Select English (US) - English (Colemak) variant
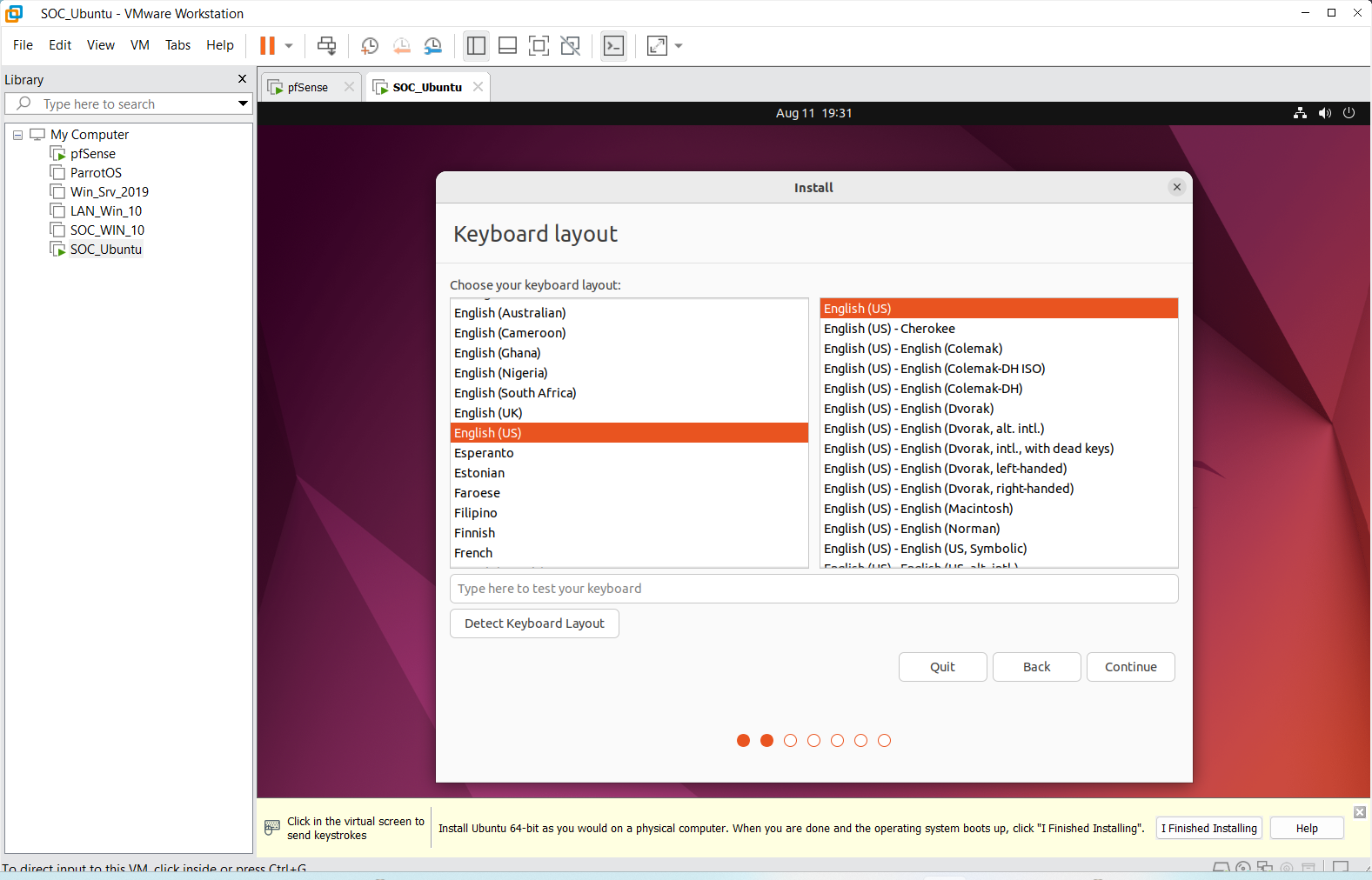The image size is (1372, 880). pyautogui.click(x=999, y=349)
